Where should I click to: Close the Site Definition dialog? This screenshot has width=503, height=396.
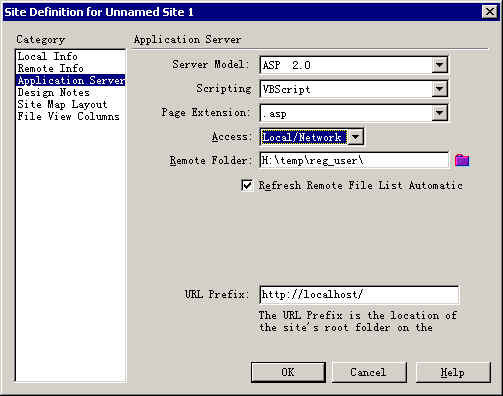pyautogui.click(x=490, y=12)
